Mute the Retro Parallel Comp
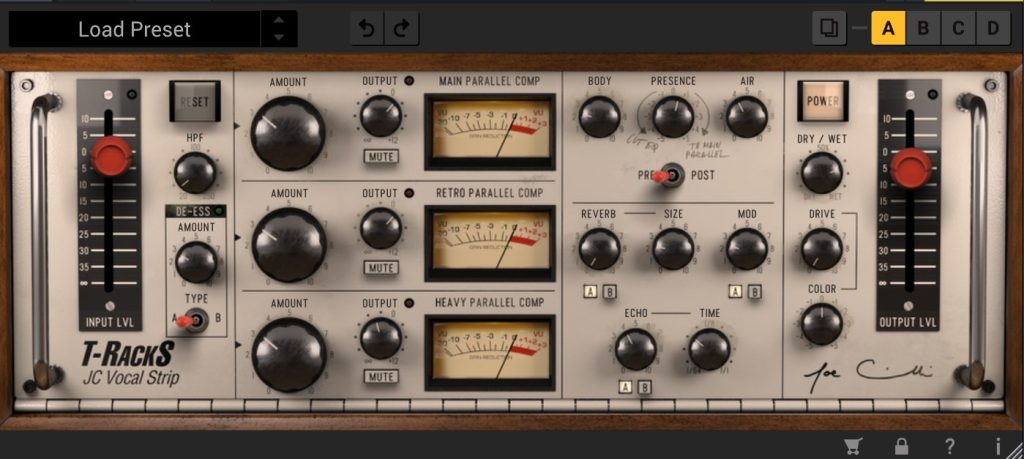Screen dimensions: 1024x459 pos(380,267)
